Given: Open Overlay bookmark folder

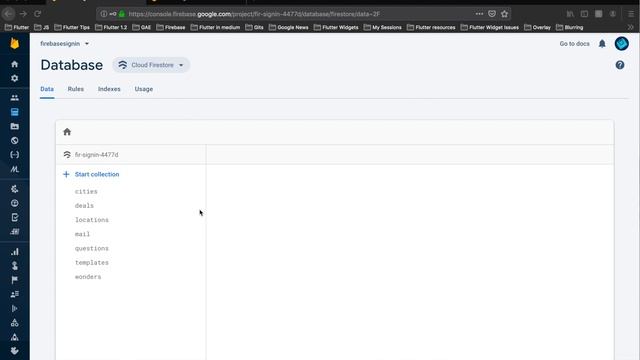Looking at the screenshot, I should click(x=538, y=27).
